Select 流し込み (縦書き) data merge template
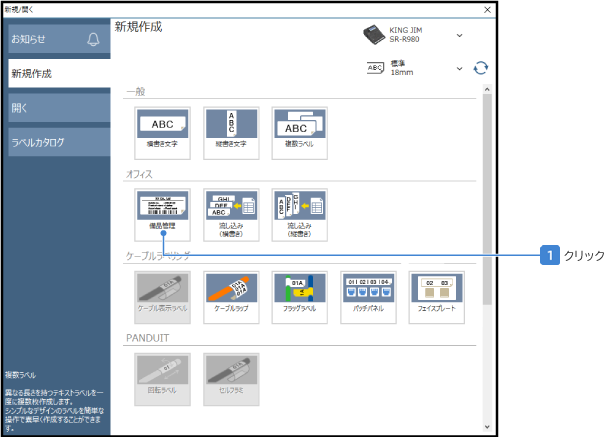Viewport: 604px width, 437px height. pyautogui.click(x=299, y=211)
